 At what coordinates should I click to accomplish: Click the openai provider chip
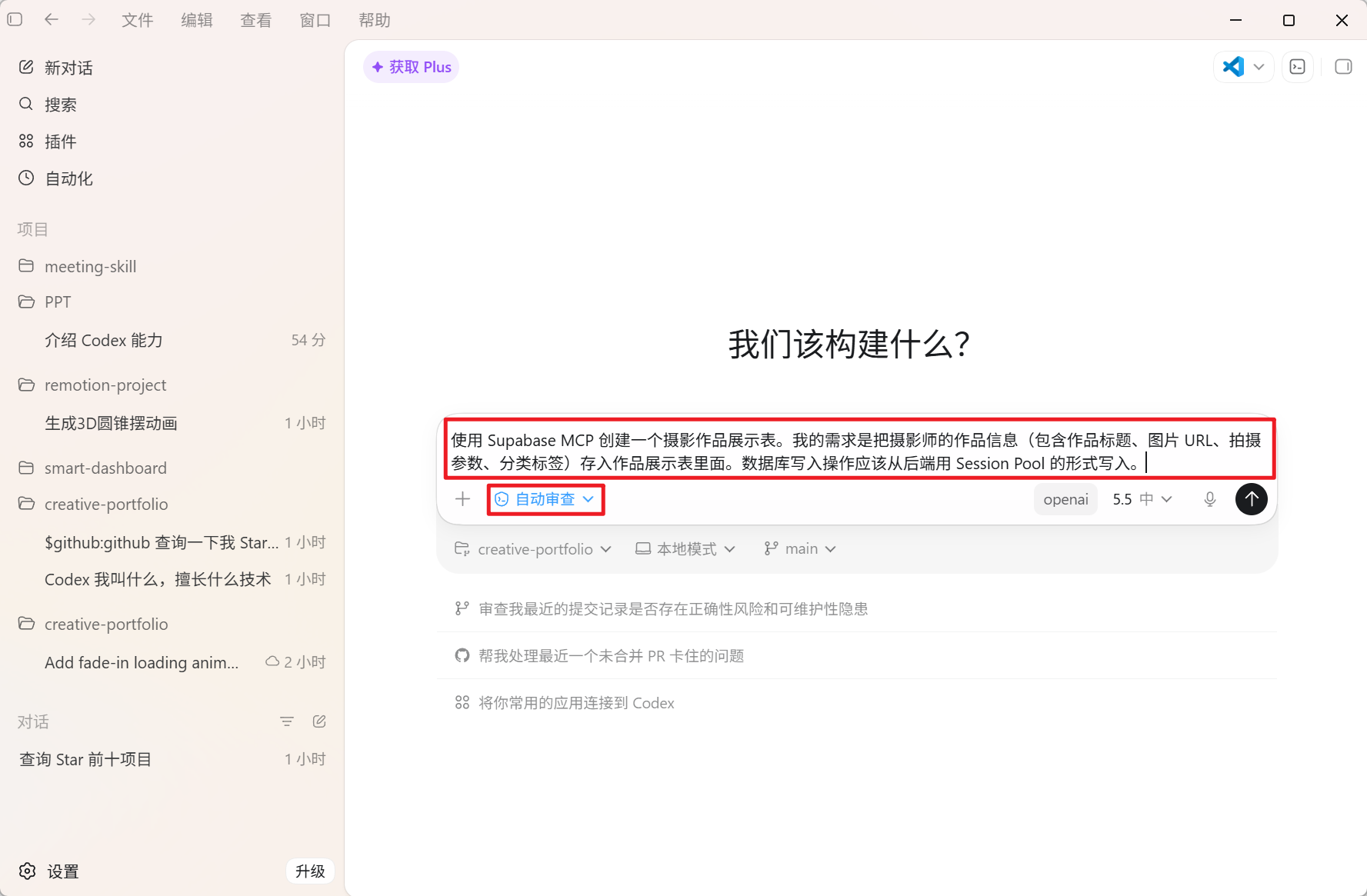coord(1065,499)
